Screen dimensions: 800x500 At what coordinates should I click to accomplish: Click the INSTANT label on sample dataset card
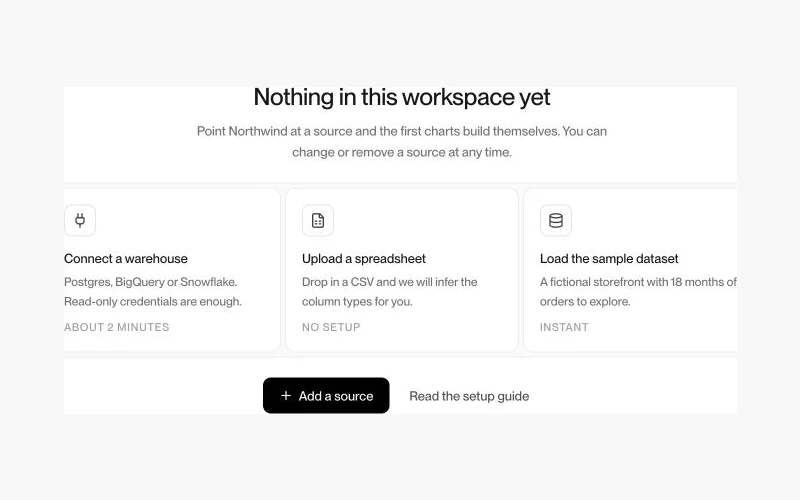point(564,327)
